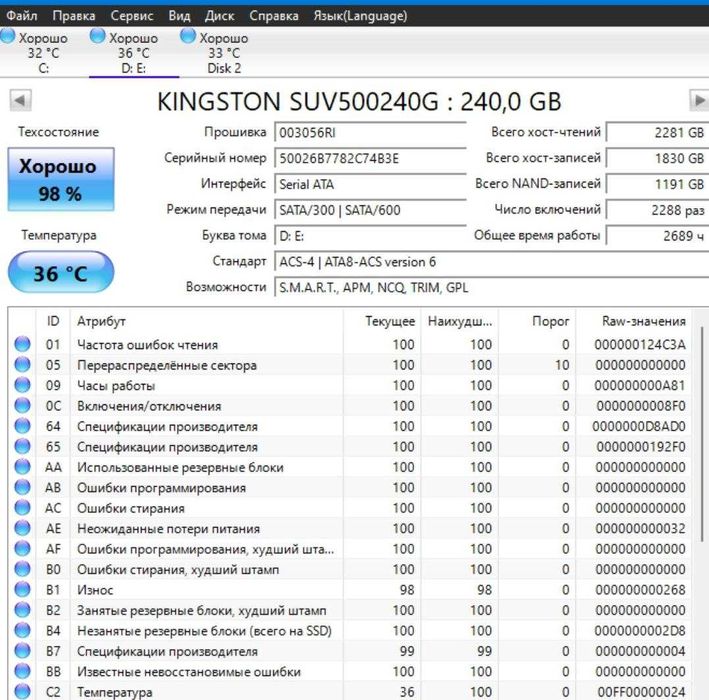
Task: Click status orb beside Износ attribute B1
Action: point(22,590)
